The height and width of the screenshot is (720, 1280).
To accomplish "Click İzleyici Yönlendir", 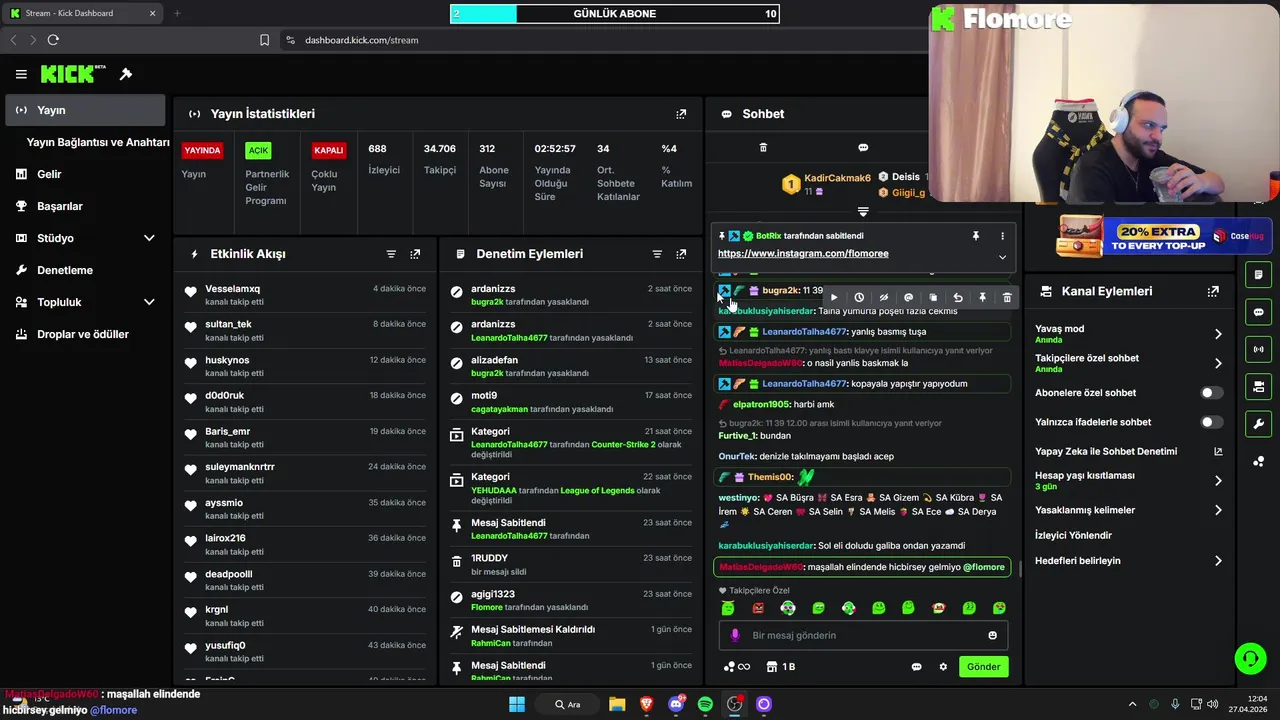I will pyautogui.click(x=1073, y=535).
